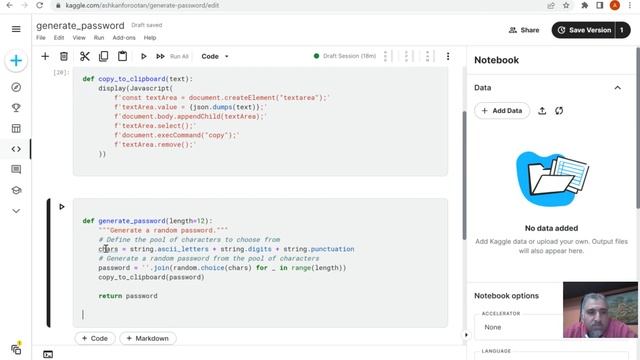
Task: Open the console panel icon
Action: [48, 354]
